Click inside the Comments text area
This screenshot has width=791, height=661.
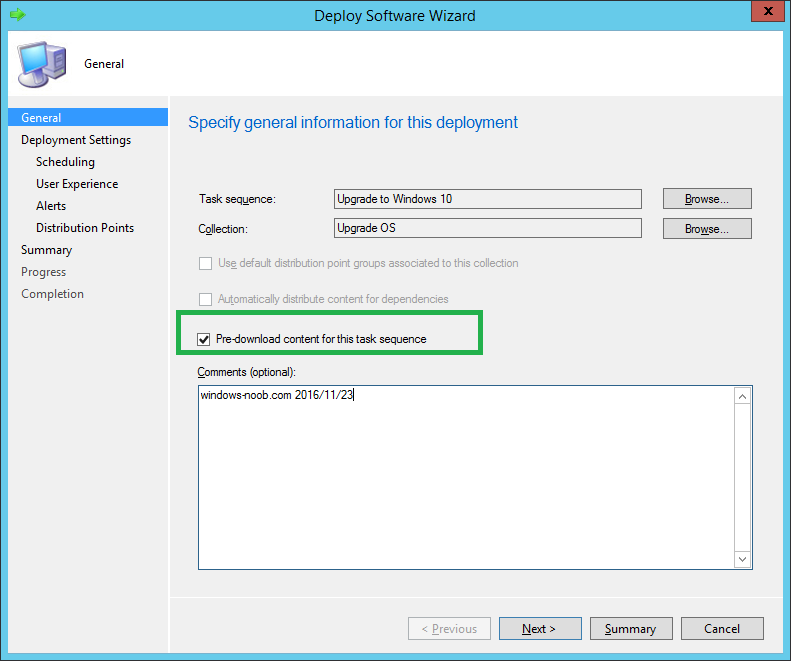coord(467,477)
